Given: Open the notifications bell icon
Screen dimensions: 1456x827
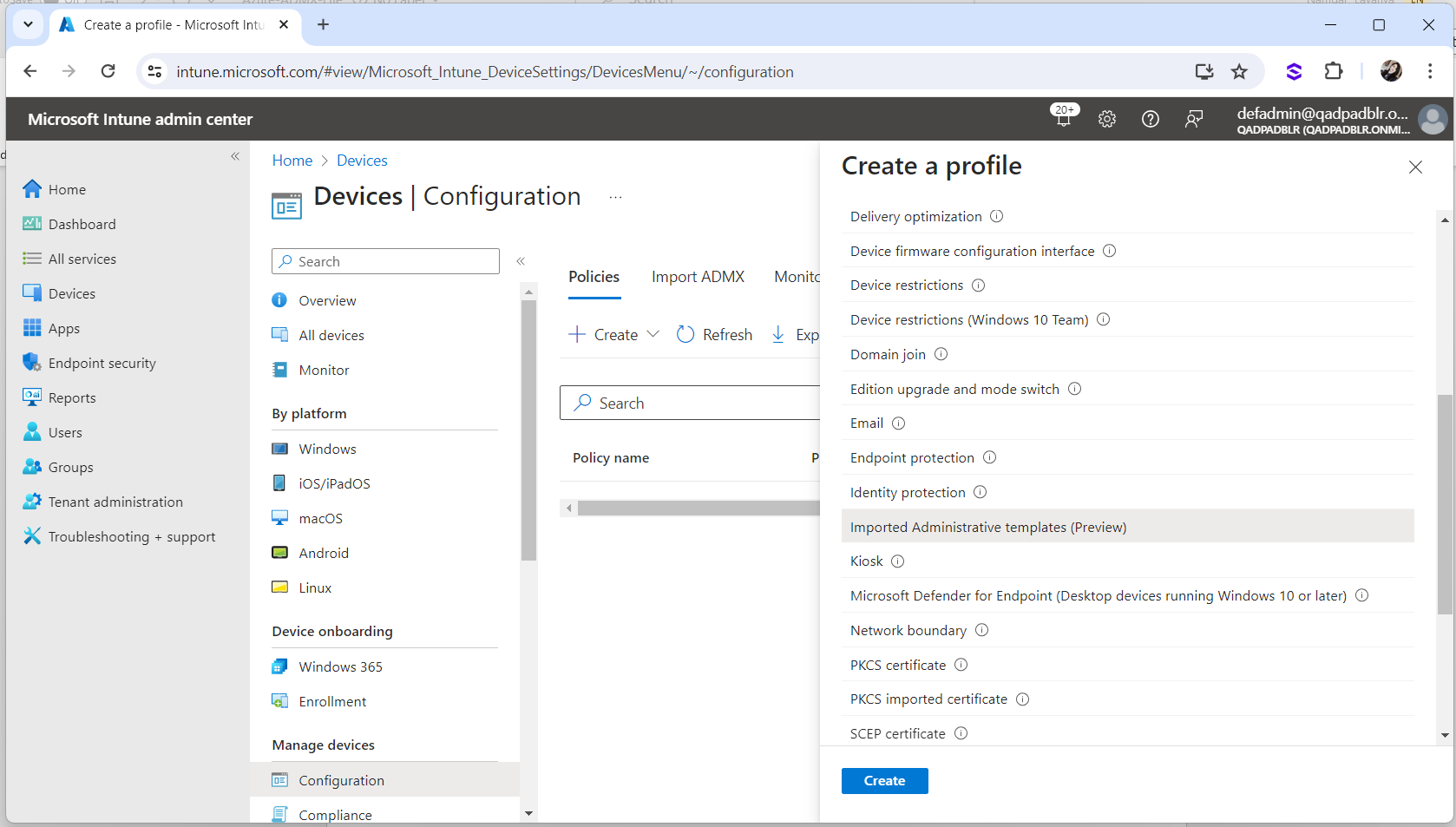Looking at the screenshot, I should (x=1063, y=118).
